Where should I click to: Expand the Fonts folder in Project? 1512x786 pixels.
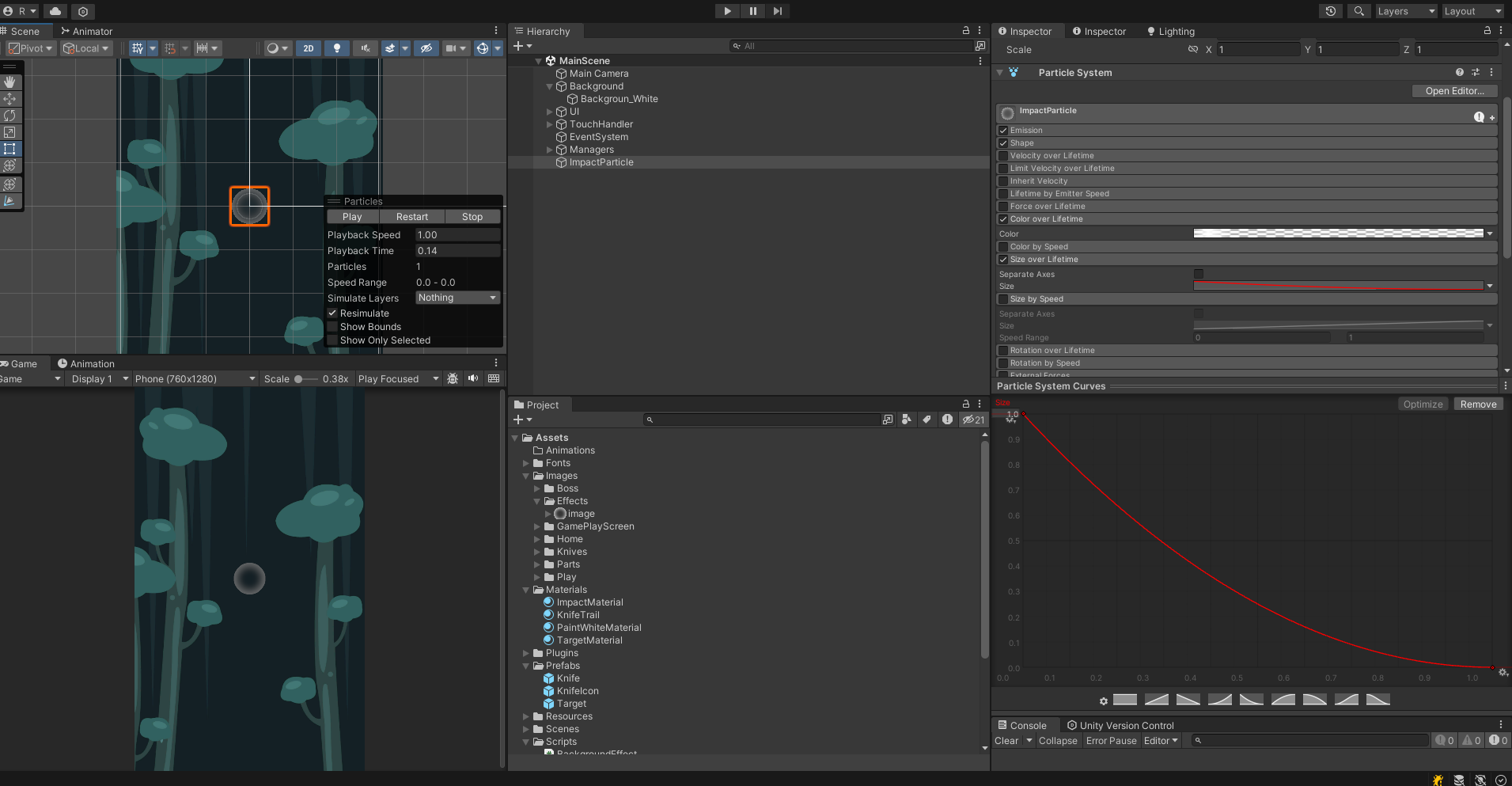(x=526, y=463)
